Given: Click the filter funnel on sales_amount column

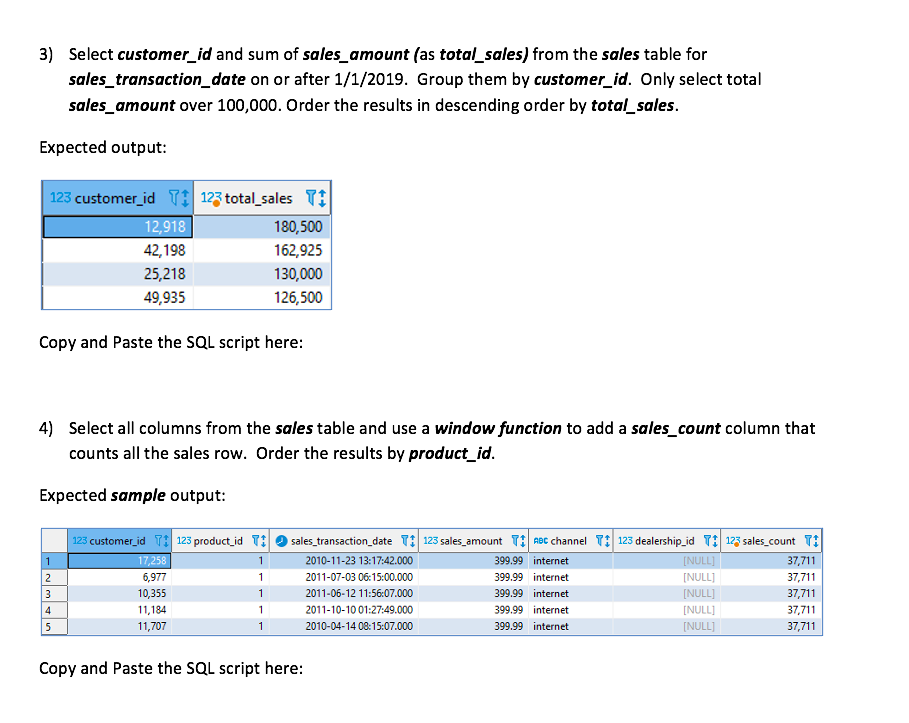Looking at the screenshot, I should pyautogui.click(x=515, y=542).
